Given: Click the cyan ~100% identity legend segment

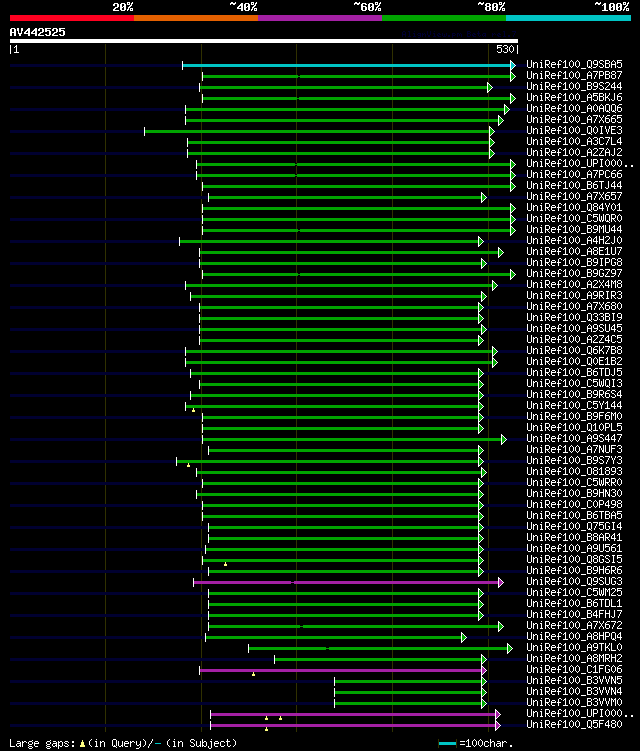Looking at the screenshot, I should (569, 18).
